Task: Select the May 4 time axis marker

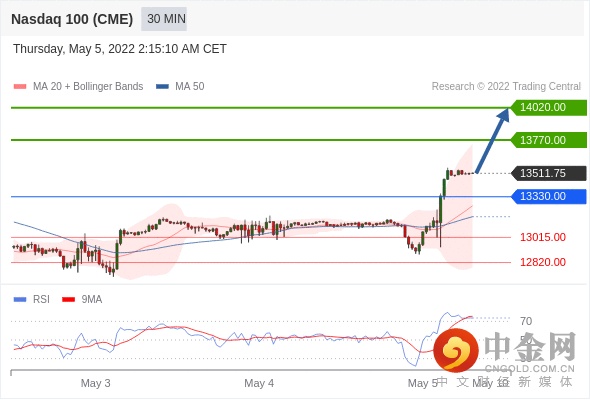Action: tap(259, 383)
